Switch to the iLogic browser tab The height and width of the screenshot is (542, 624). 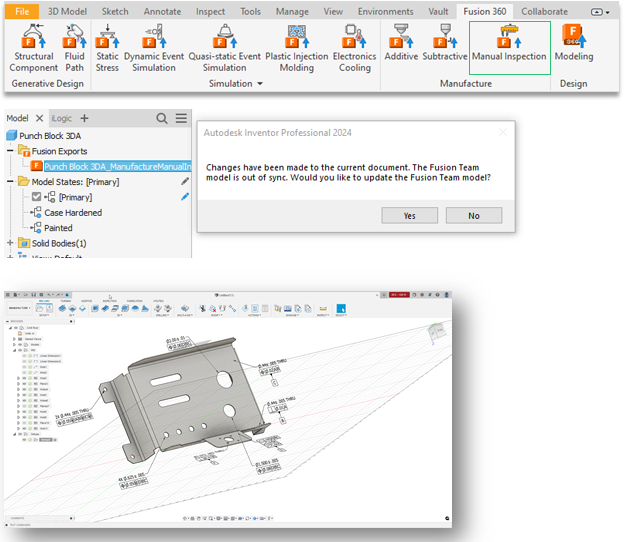61,118
